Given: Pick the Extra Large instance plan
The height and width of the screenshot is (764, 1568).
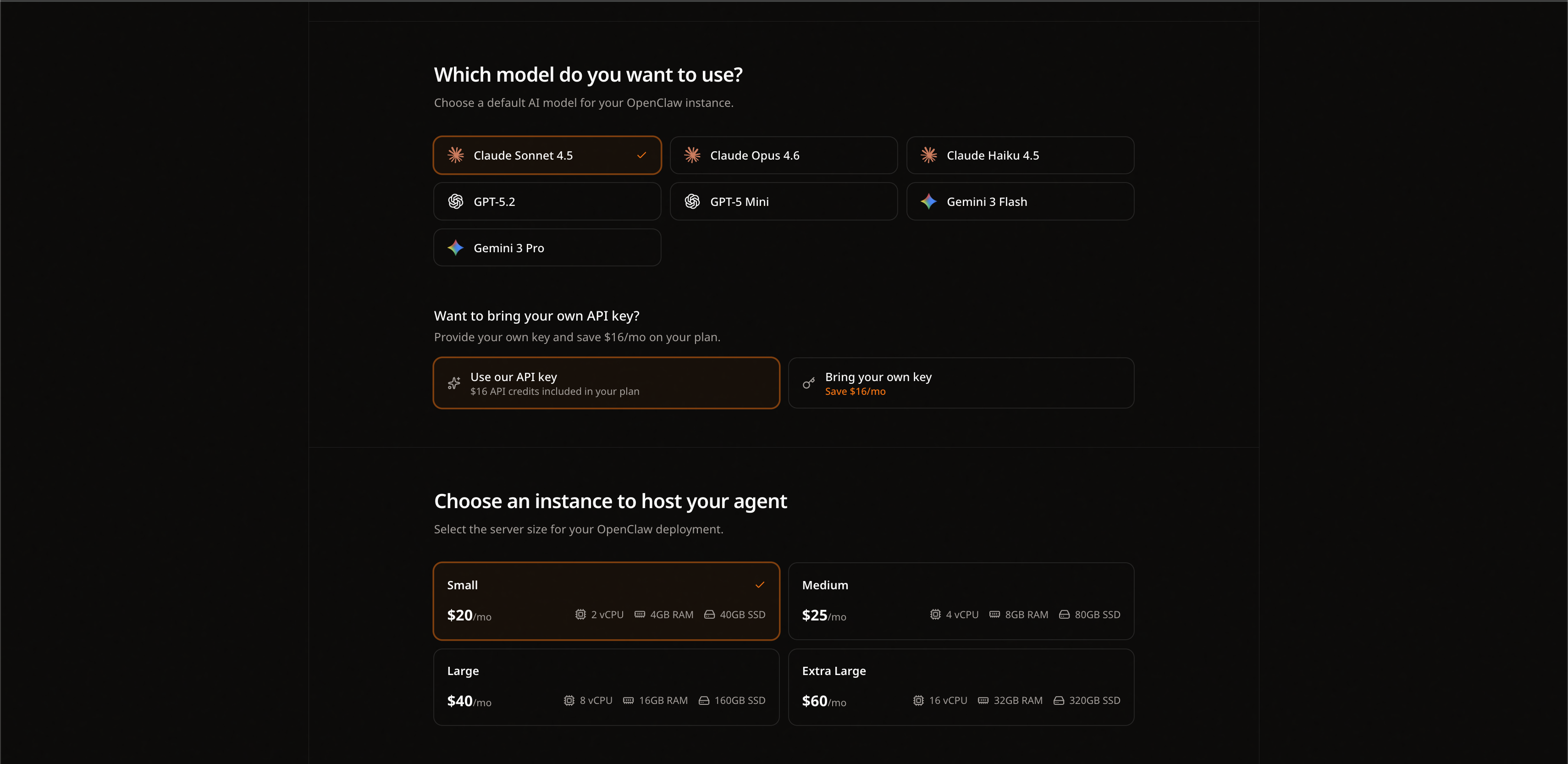Looking at the screenshot, I should coord(962,687).
